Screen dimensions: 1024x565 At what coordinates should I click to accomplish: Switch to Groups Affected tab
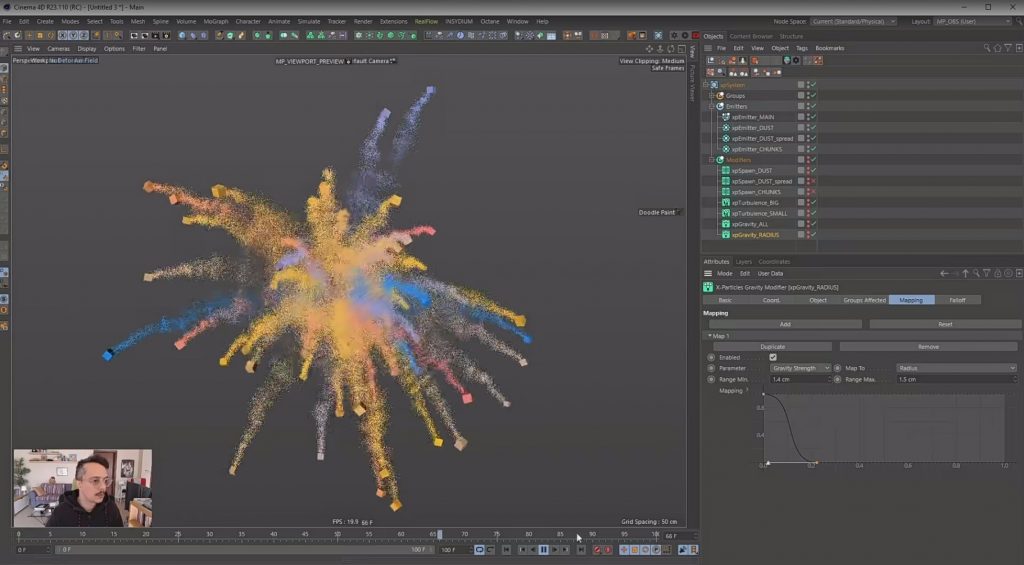[864, 300]
